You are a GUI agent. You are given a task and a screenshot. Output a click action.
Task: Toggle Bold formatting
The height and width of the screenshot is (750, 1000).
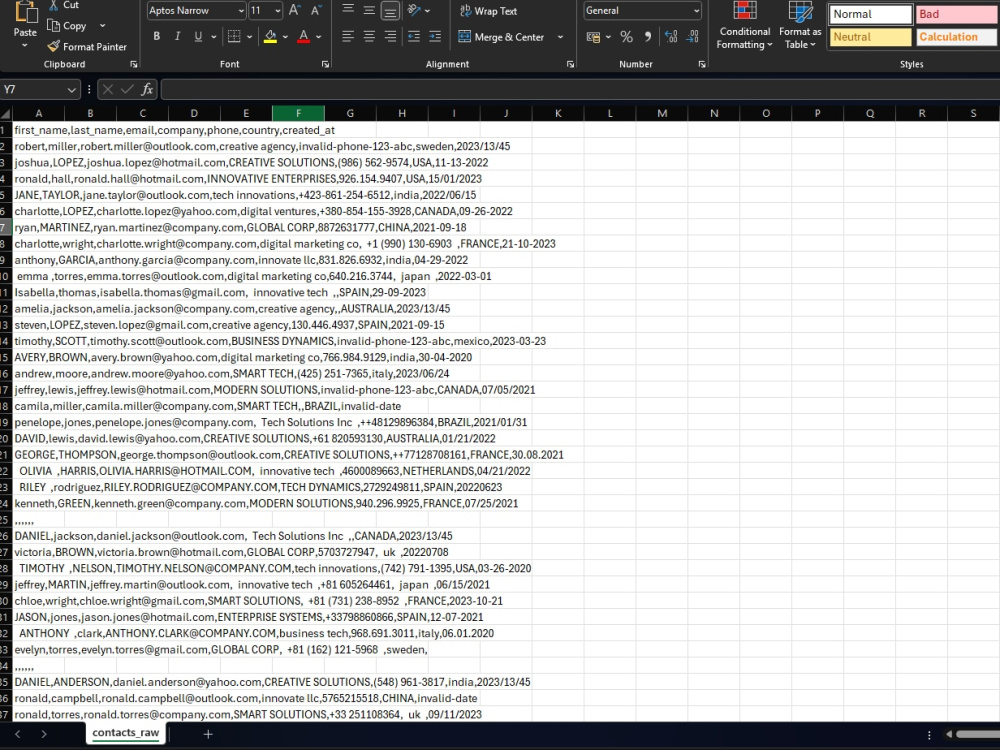coord(156,36)
